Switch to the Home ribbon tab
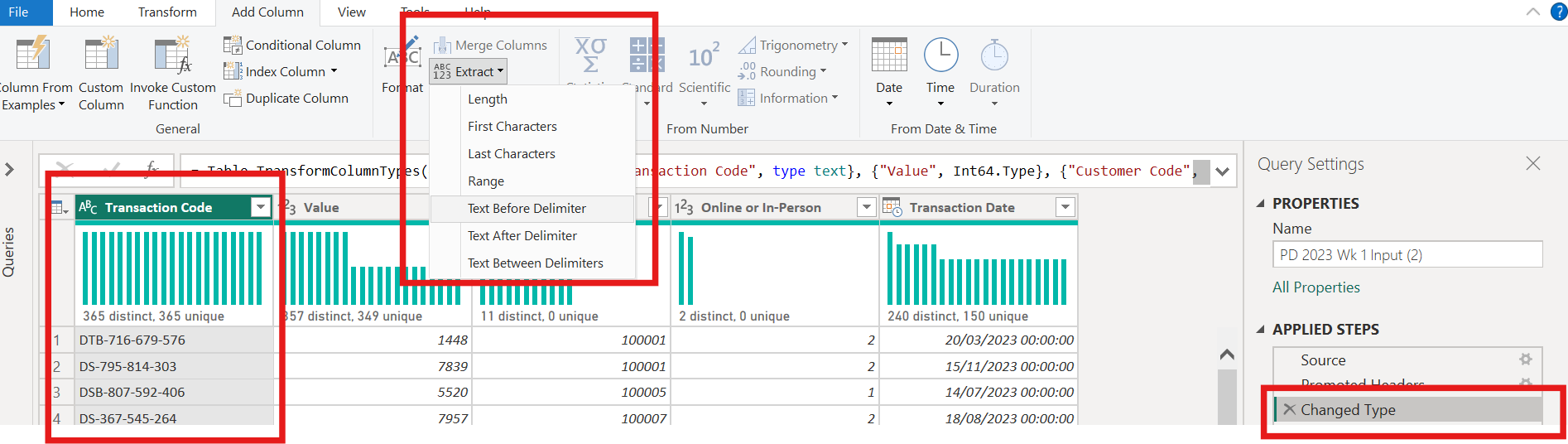 (87, 12)
